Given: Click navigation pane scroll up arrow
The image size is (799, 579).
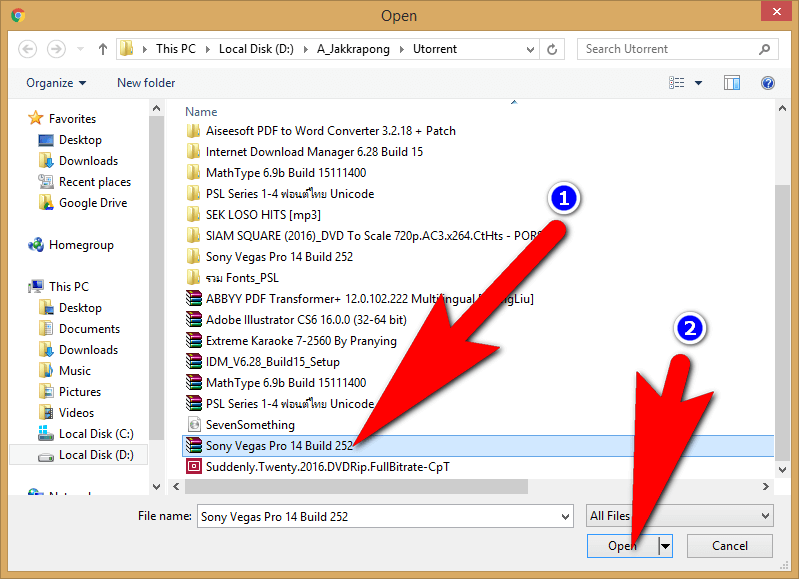Looking at the screenshot, I should pyautogui.click(x=156, y=108).
